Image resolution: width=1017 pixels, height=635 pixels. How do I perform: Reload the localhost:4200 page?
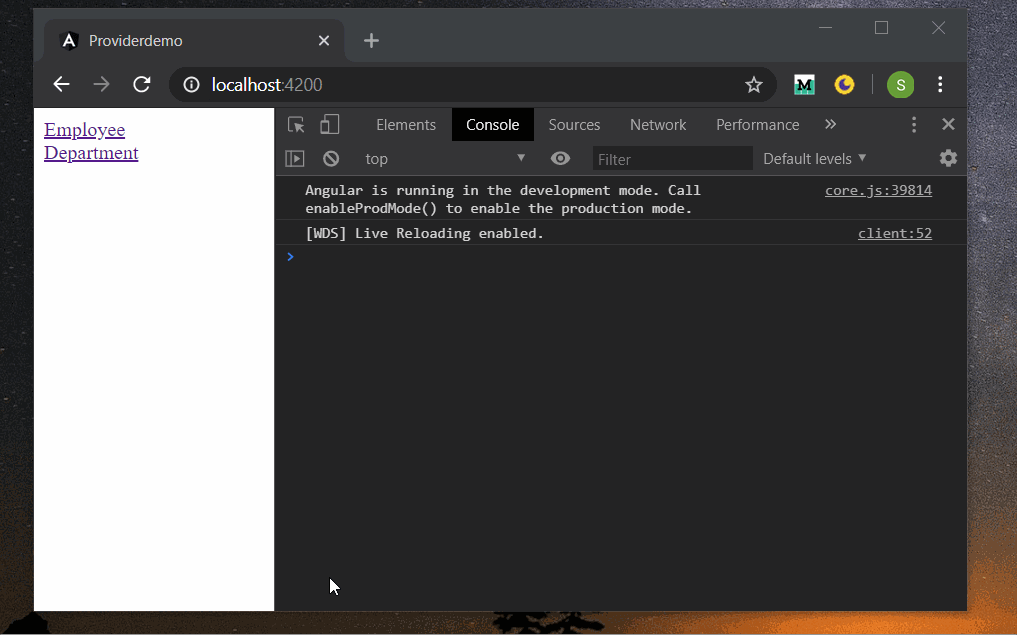point(141,84)
